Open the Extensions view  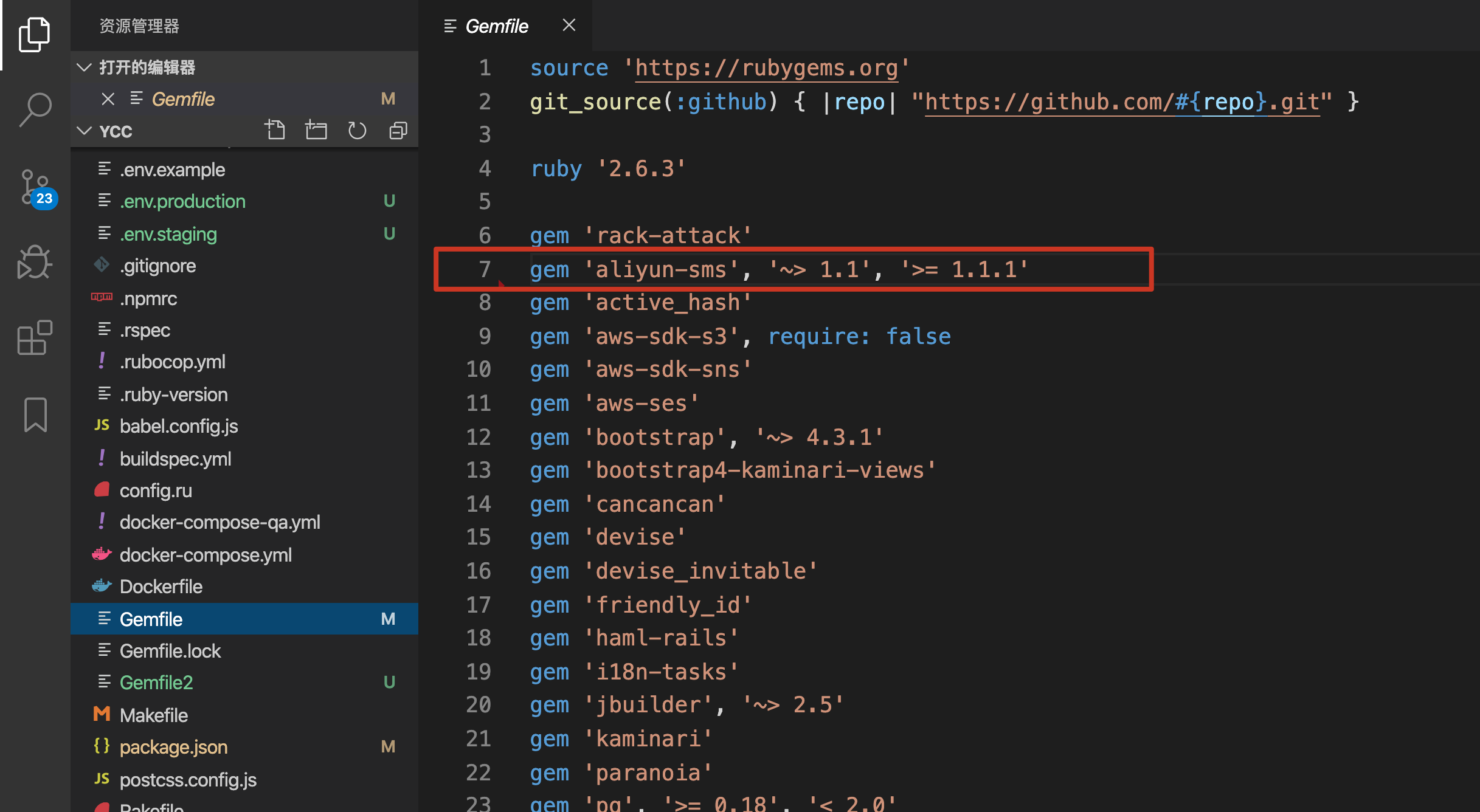(35, 337)
